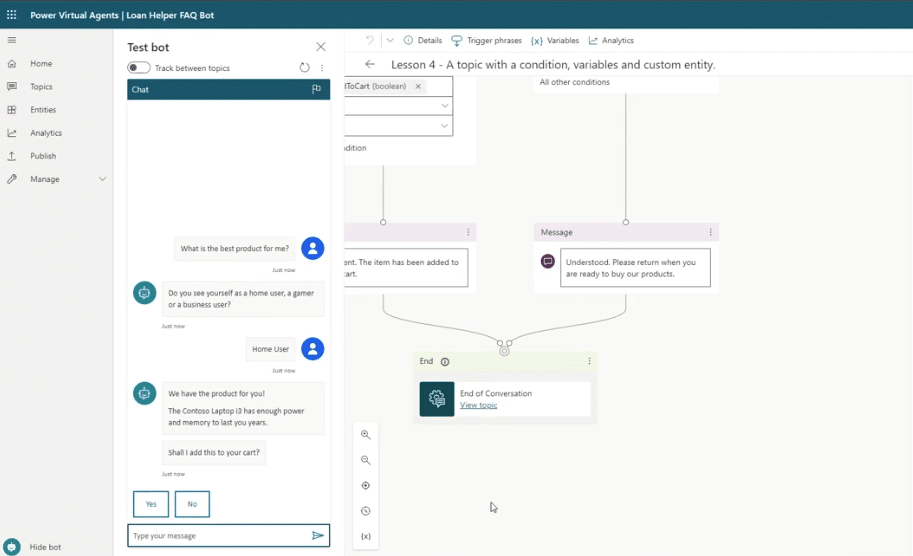Image resolution: width=913 pixels, height=556 pixels.
Task: Expand the Manage section chevron
Action: [x=102, y=179]
